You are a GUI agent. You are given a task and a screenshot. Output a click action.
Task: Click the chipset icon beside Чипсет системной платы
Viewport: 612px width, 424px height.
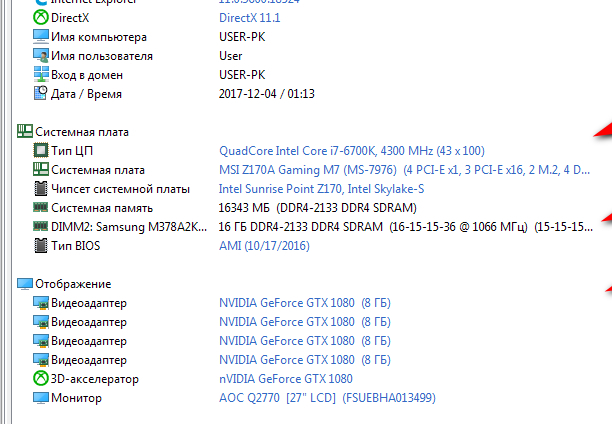point(41,189)
